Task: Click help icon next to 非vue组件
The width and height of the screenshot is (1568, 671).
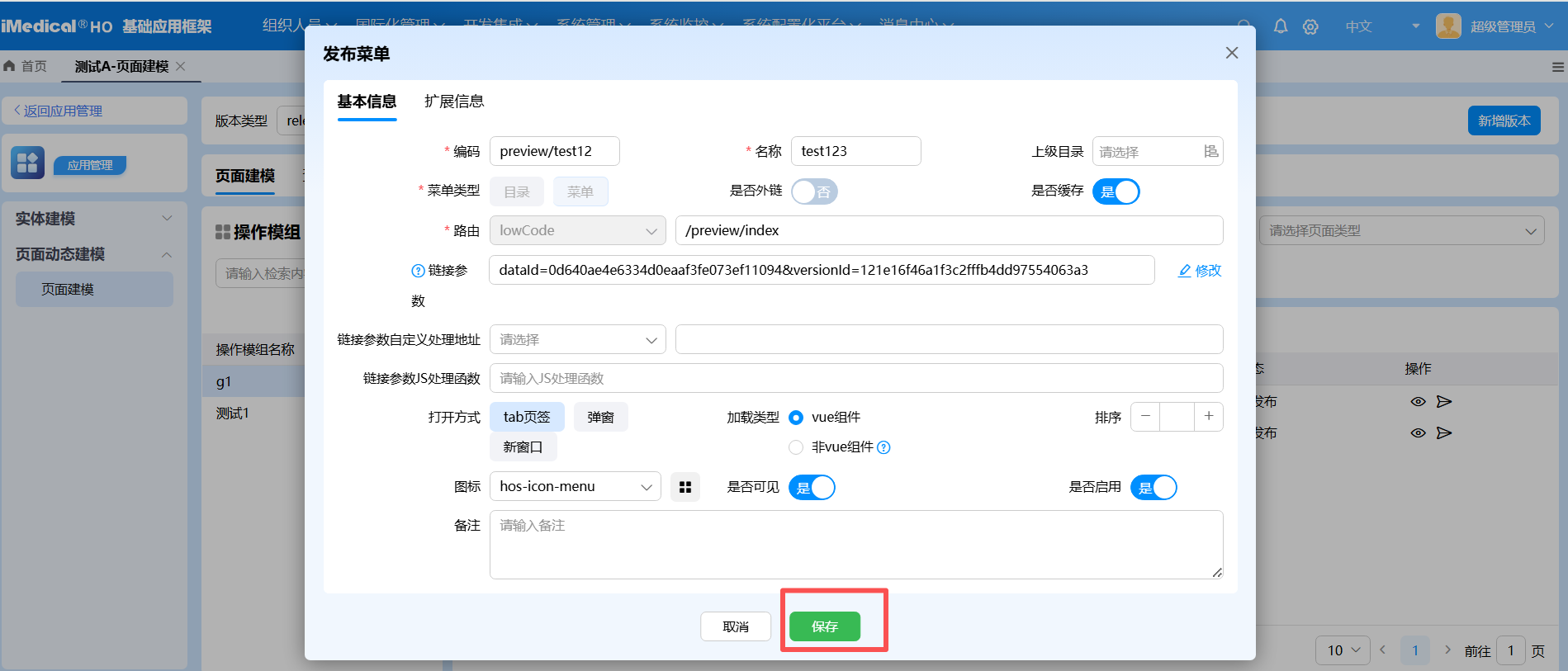Action: 883,447
